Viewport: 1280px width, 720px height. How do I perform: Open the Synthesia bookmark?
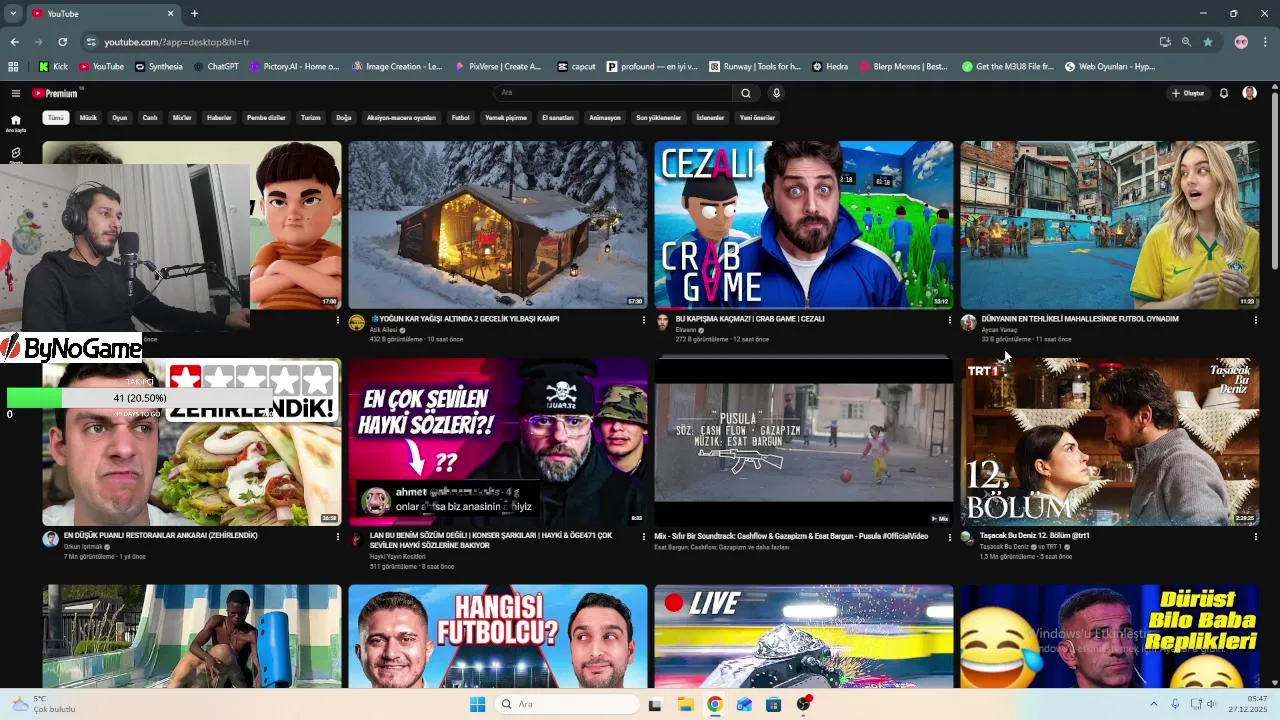click(x=159, y=67)
